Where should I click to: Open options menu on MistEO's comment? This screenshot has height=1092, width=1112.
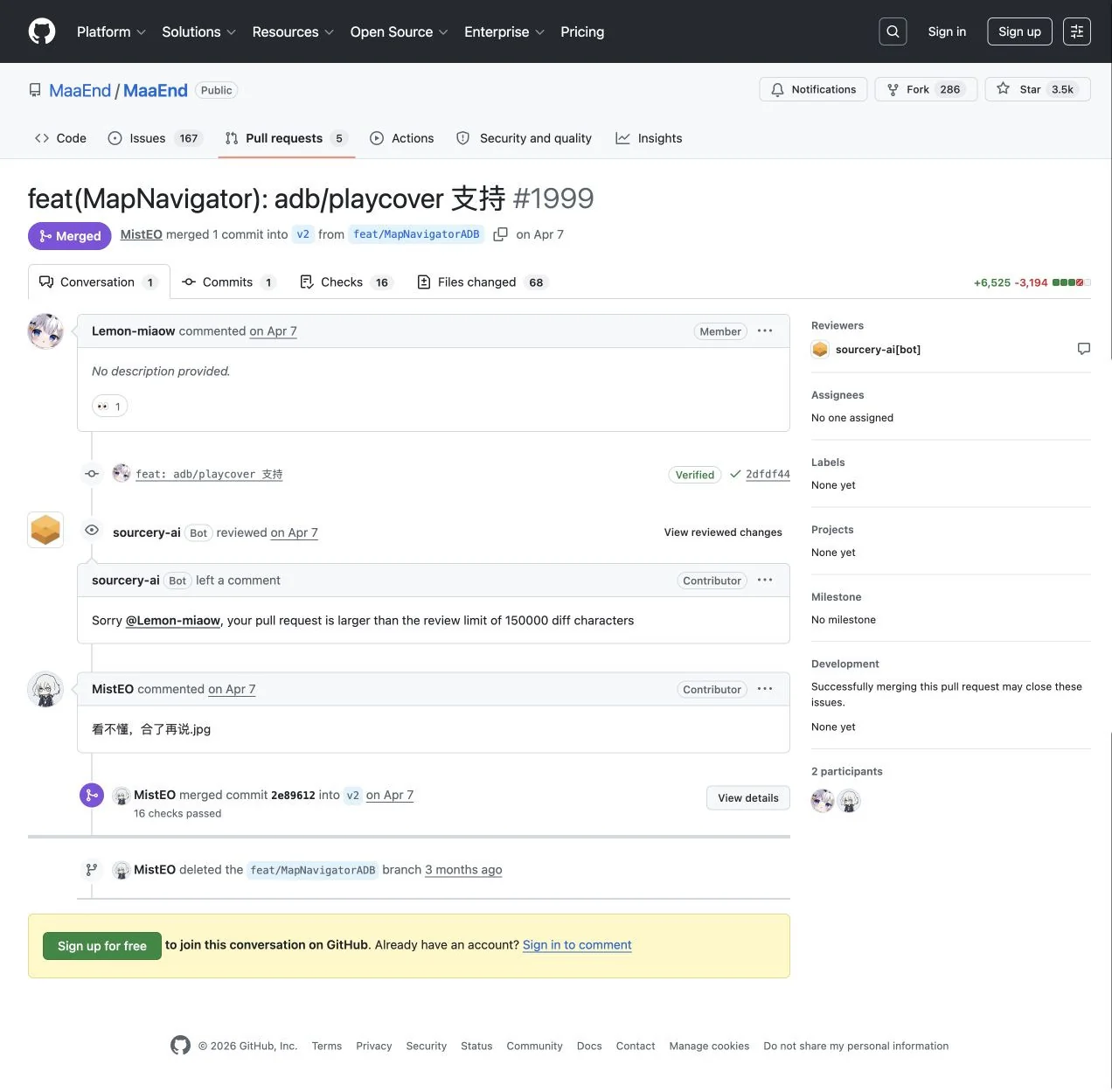pos(765,689)
